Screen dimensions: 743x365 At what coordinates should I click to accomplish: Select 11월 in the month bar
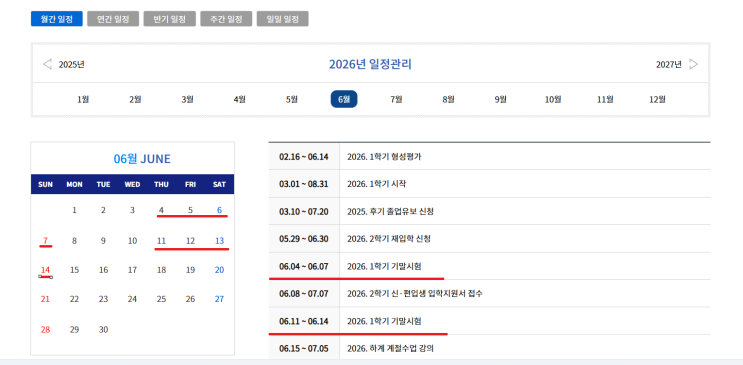(x=605, y=100)
